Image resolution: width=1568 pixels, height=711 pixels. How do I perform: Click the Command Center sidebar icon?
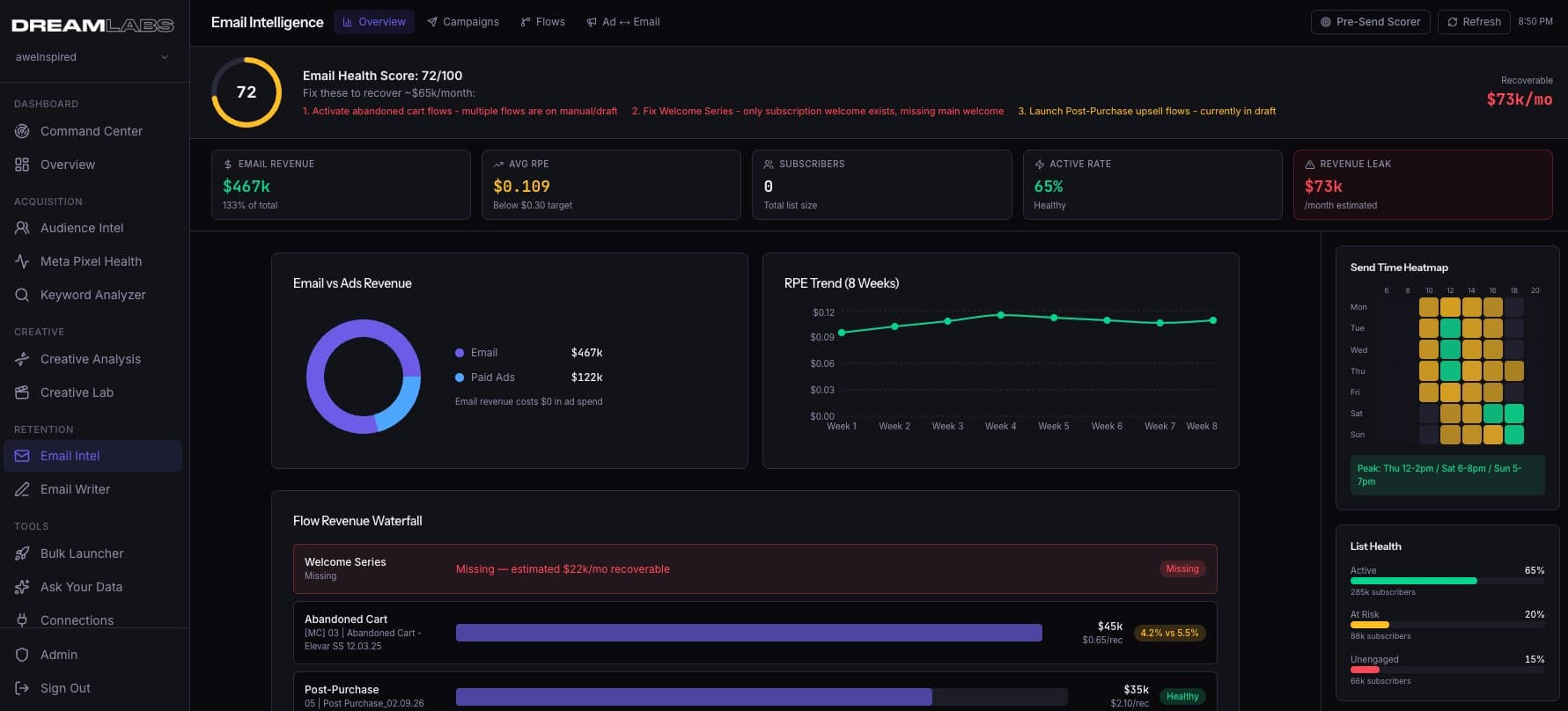pyautogui.click(x=22, y=131)
